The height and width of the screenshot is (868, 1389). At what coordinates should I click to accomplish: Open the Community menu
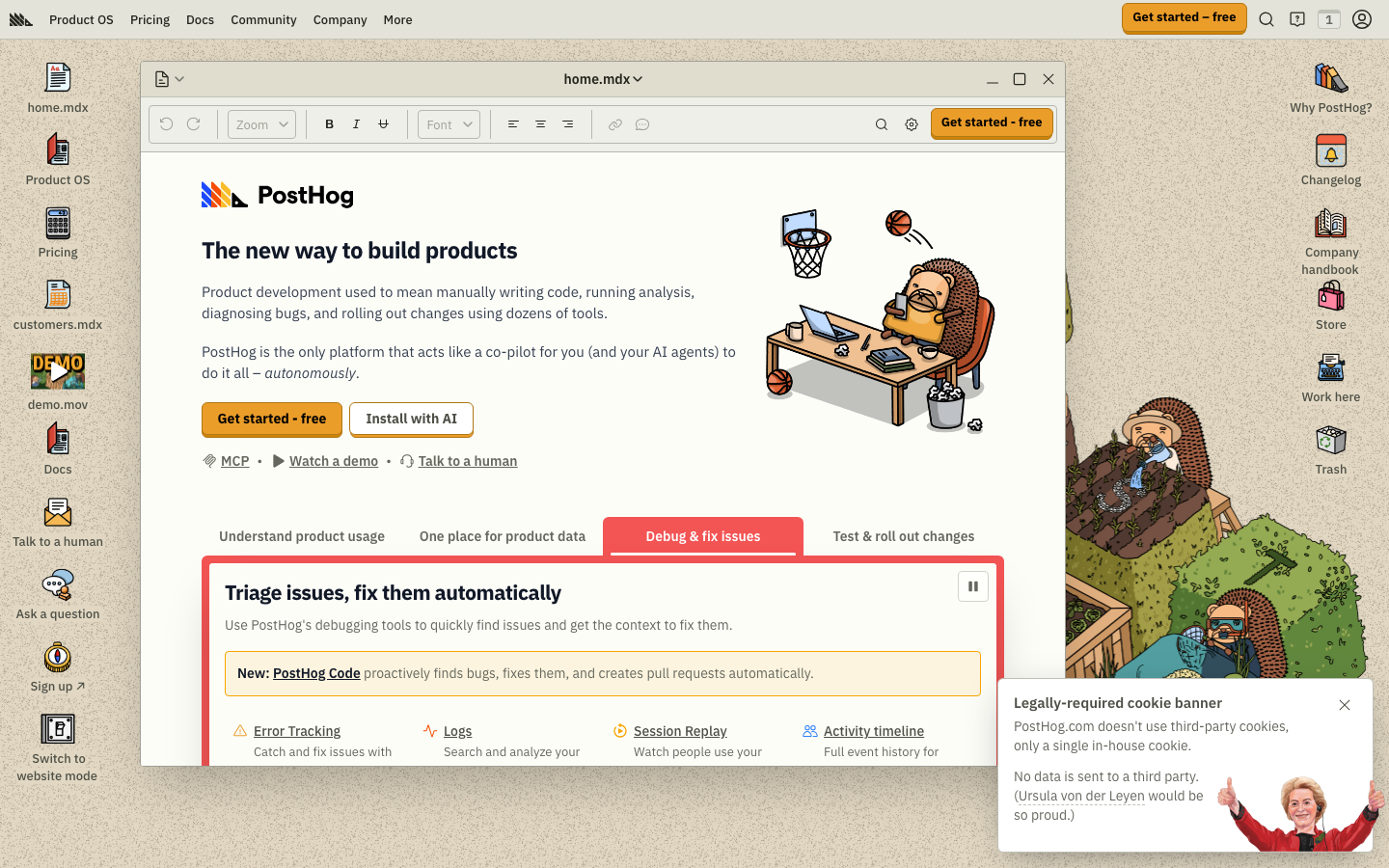[263, 19]
